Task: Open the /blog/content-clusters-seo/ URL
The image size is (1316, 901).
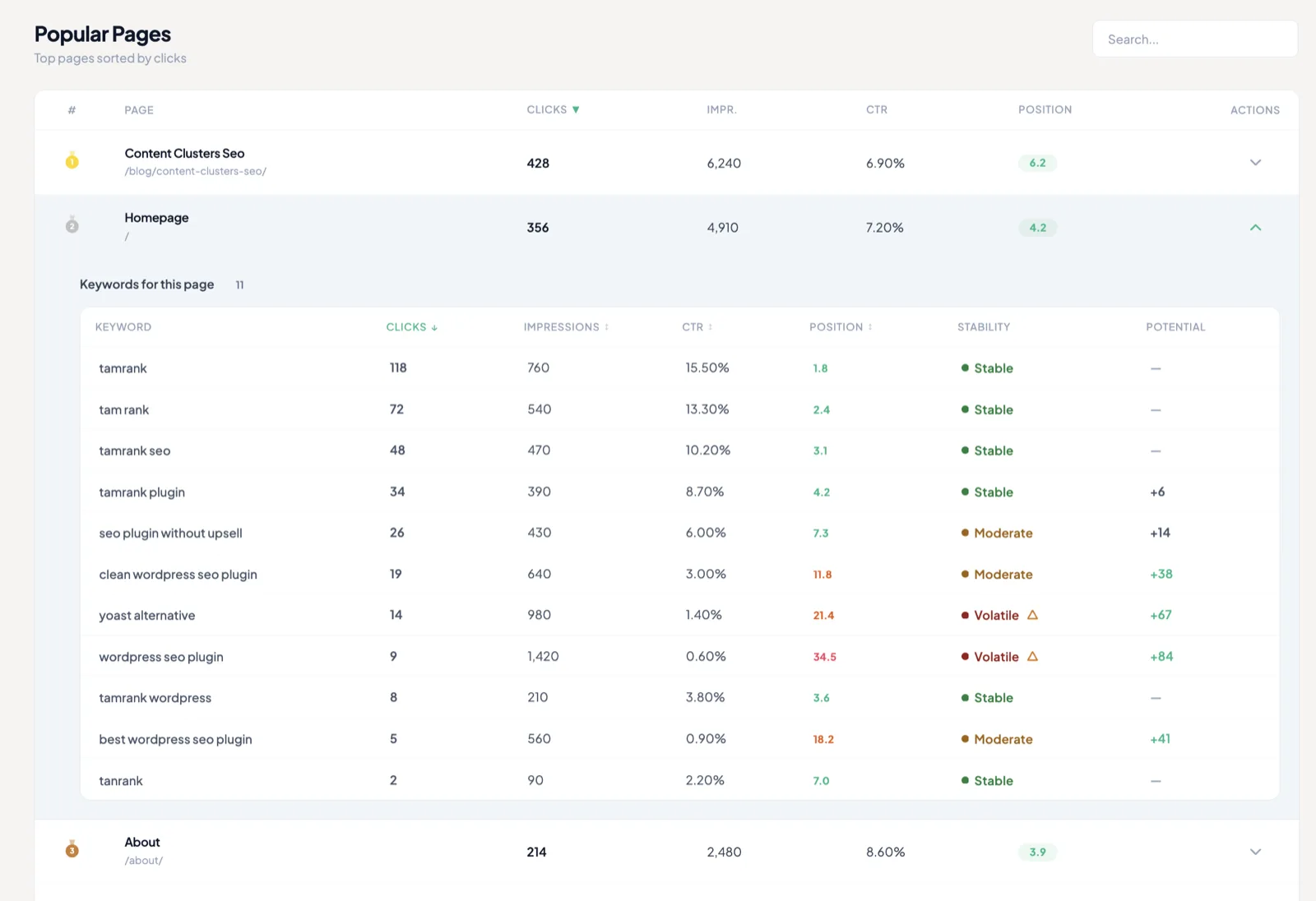Action: point(195,171)
